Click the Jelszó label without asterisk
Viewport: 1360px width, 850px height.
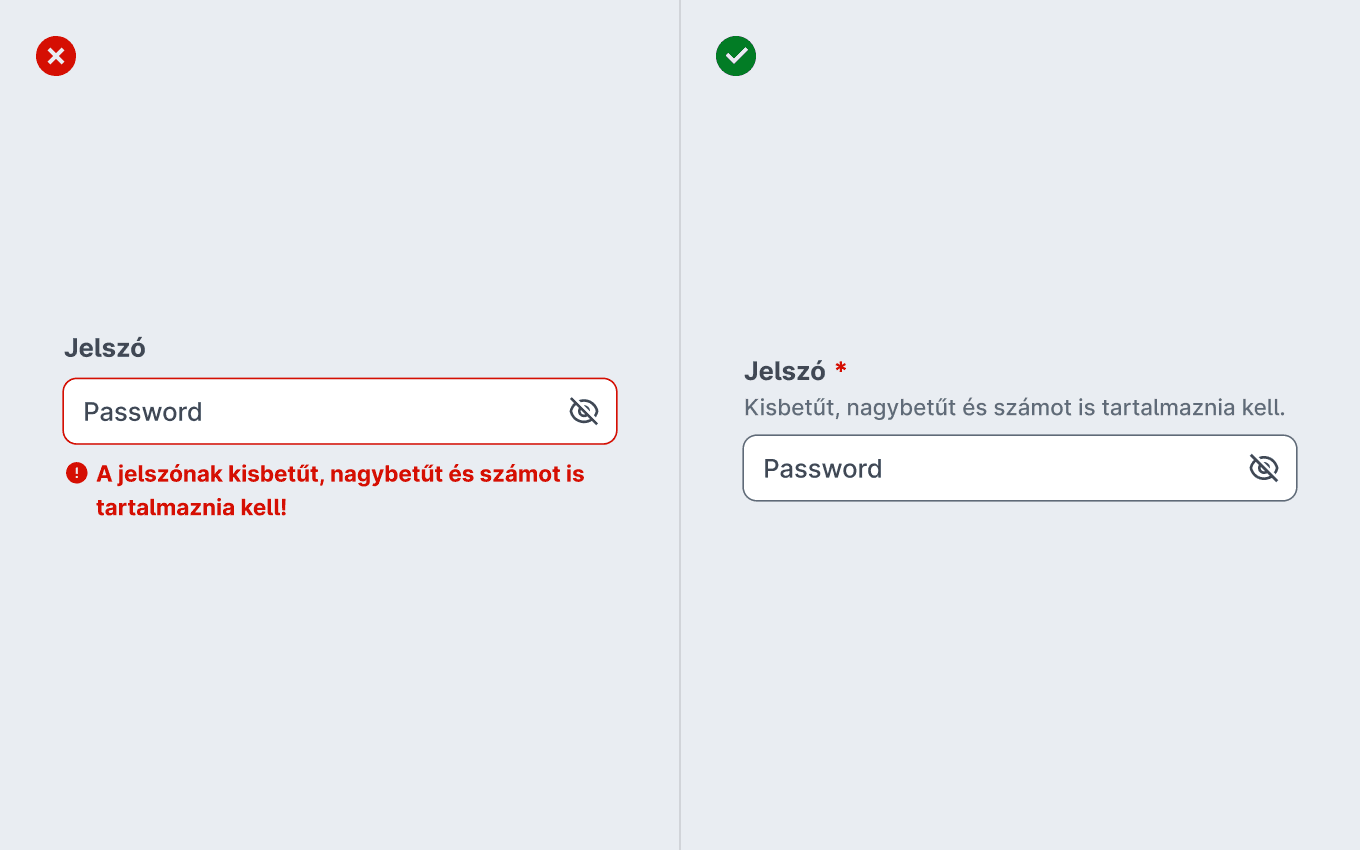coord(105,348)
